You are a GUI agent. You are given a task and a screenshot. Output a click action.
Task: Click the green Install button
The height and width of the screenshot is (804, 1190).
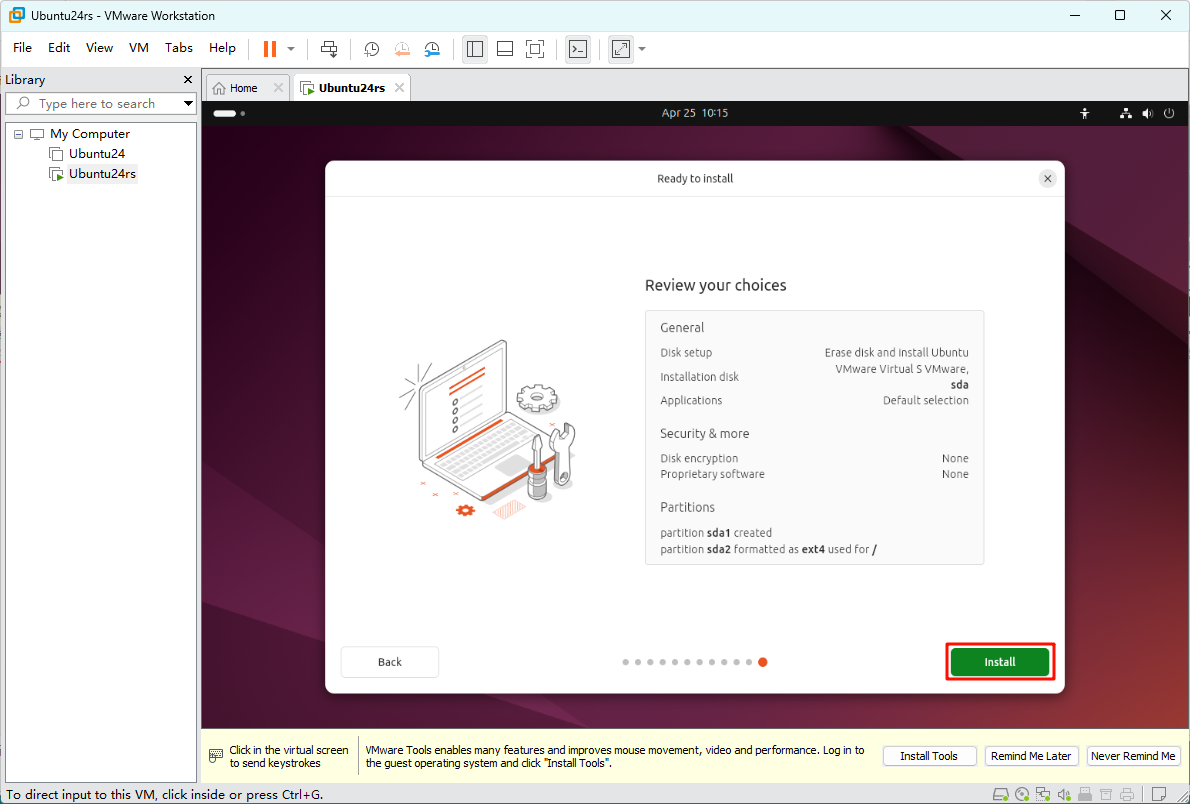(1000, 662)
